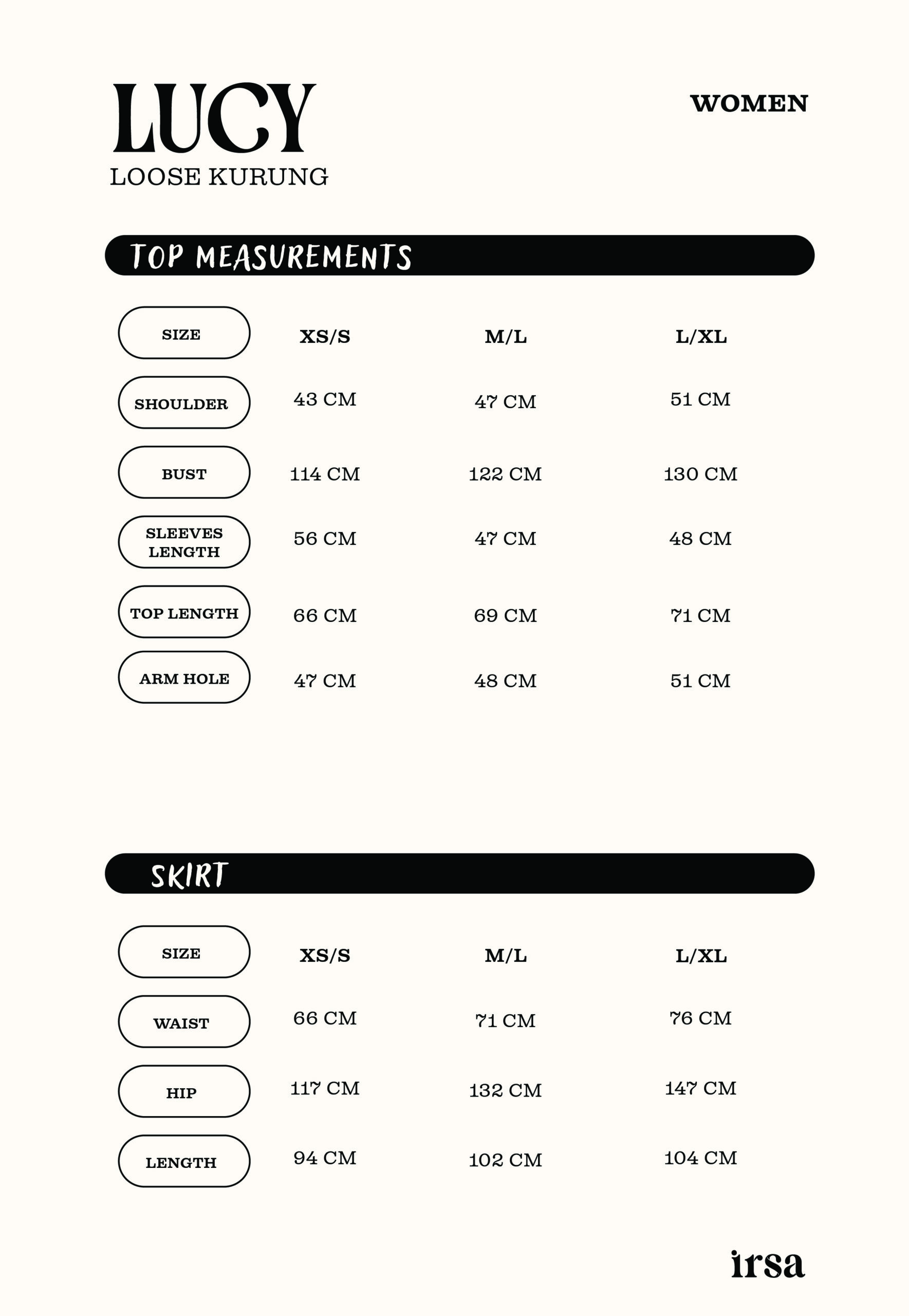The height and width of the screenshot is (1316, 909).
Task: Click the 56 CM sleeves length value
Action: pos(325,538)
